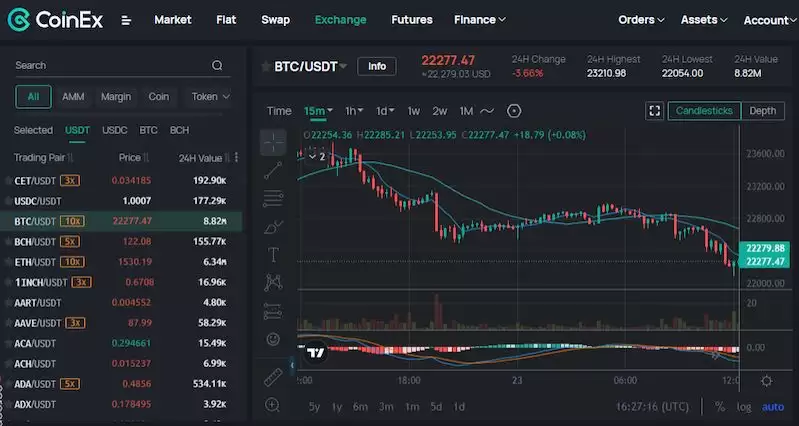Expand the Token filter dropdown
This screenshot has width=799, height=426.
tap(211, 97)
